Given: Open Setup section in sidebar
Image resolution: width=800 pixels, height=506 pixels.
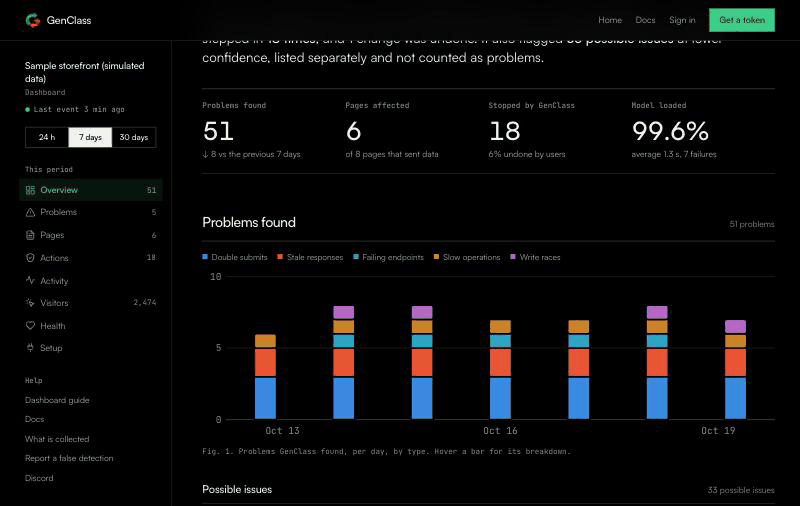Looking at the screenshot, I should 91,348.
